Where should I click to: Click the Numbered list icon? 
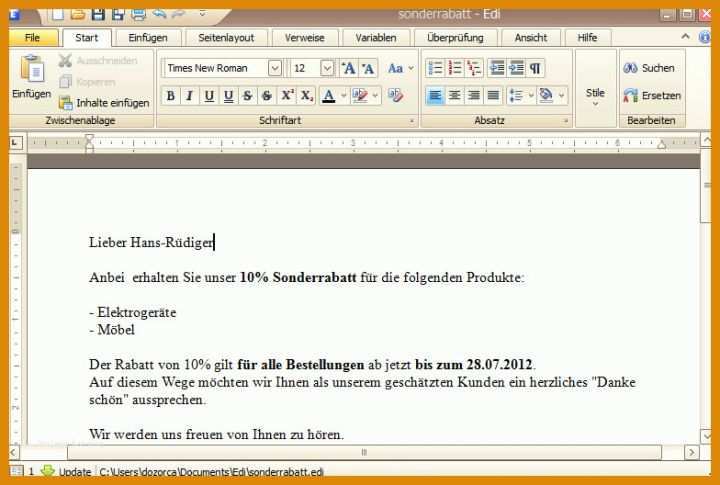[x=455, y=68]
